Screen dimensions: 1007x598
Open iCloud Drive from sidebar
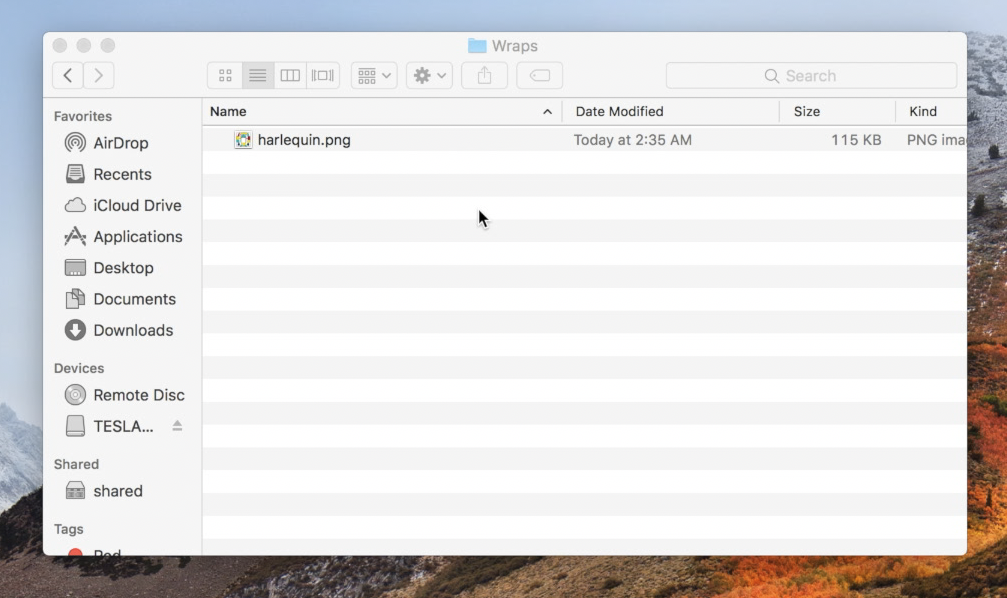(x=137, y=205)
